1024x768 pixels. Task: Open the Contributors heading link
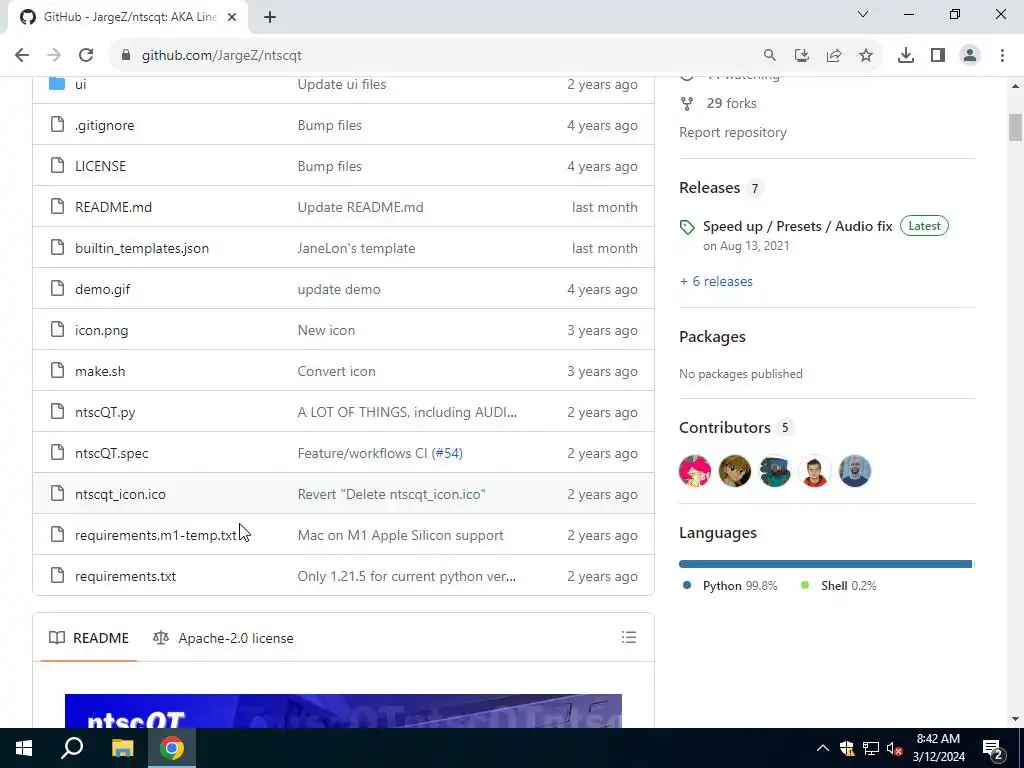pyautogui.click(x=725, y=428)
